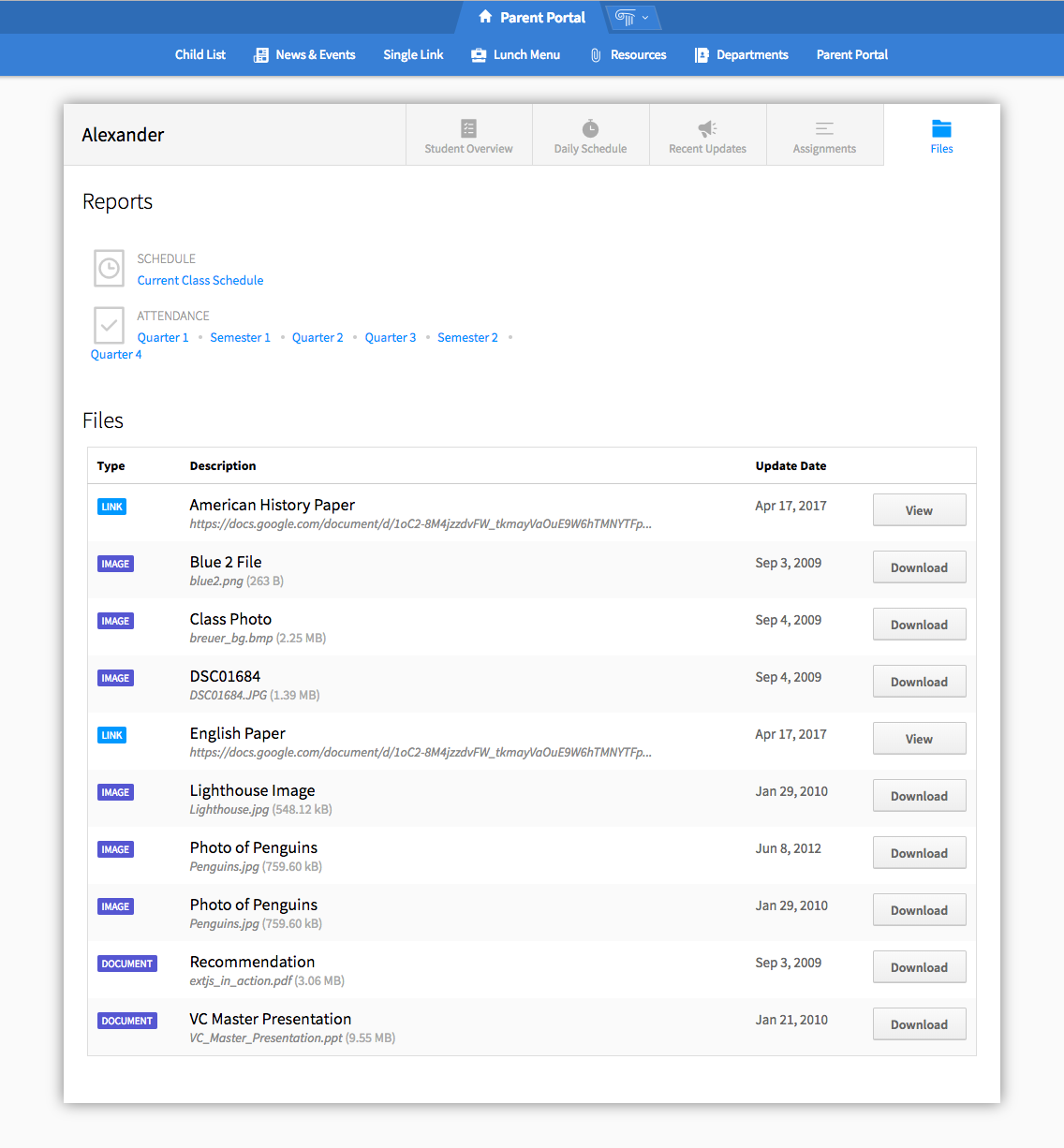Click the Schedule clock icon under Reports
1064x1148 pixels.
[109, 269]
